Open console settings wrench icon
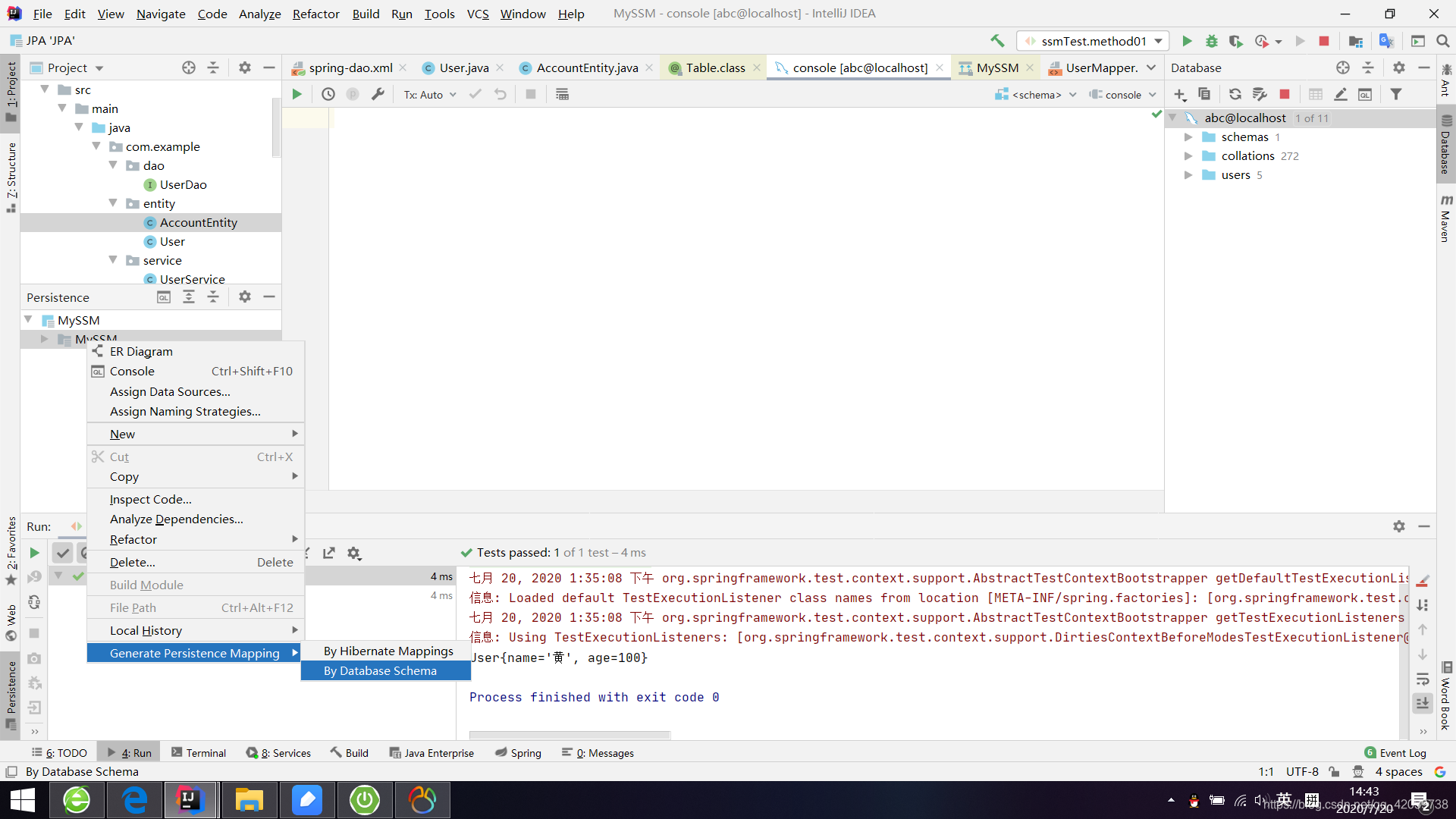The width and height of the screenshot is (1456, 819). (378, 94)
